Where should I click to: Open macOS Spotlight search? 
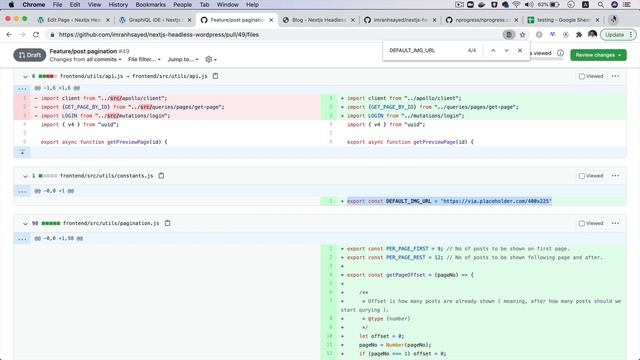point(600,5)
